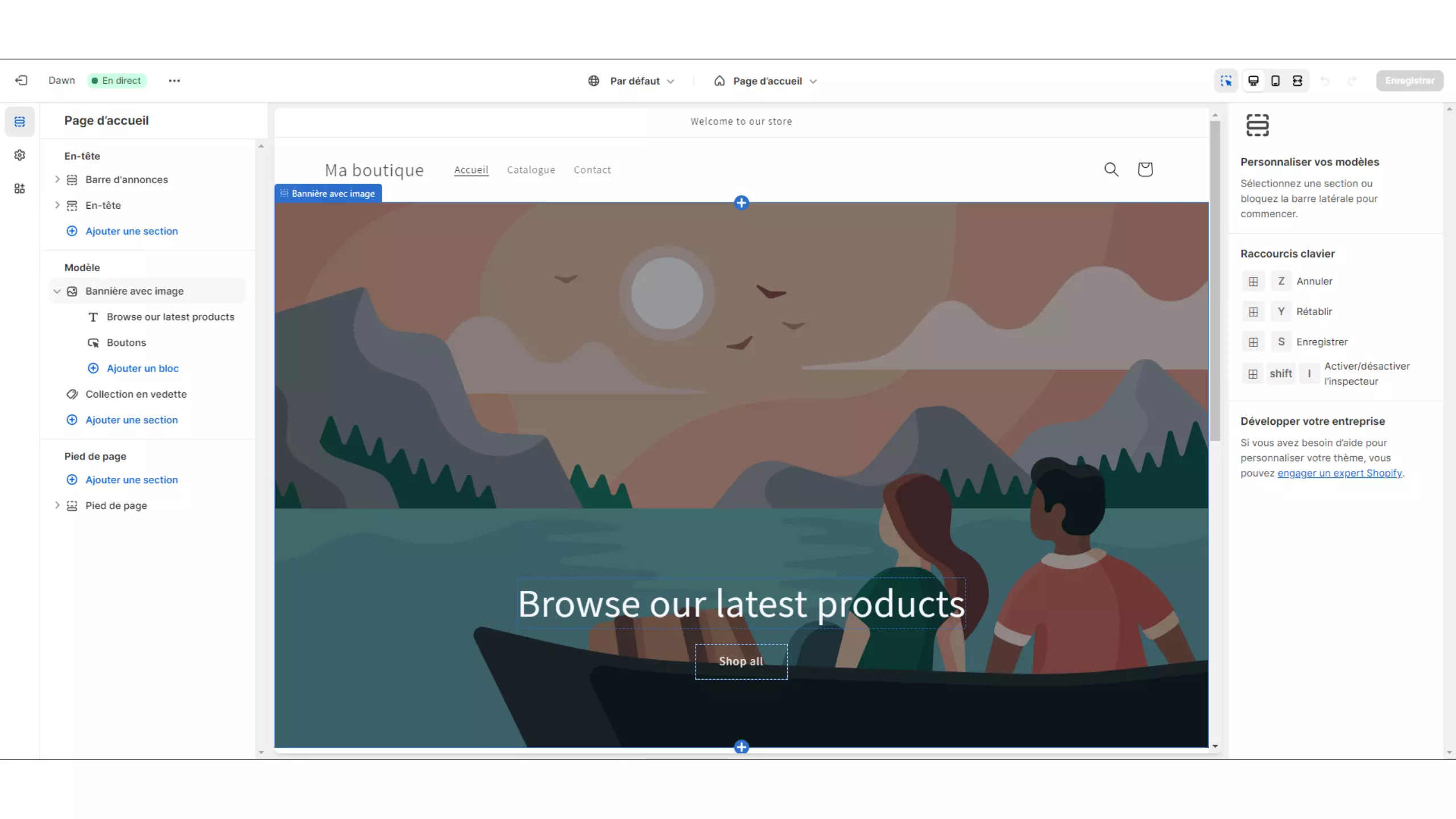This screenshot has width=1456, height=819.
Task: Click the Ma boutique store title
Action: pos(374,169)
